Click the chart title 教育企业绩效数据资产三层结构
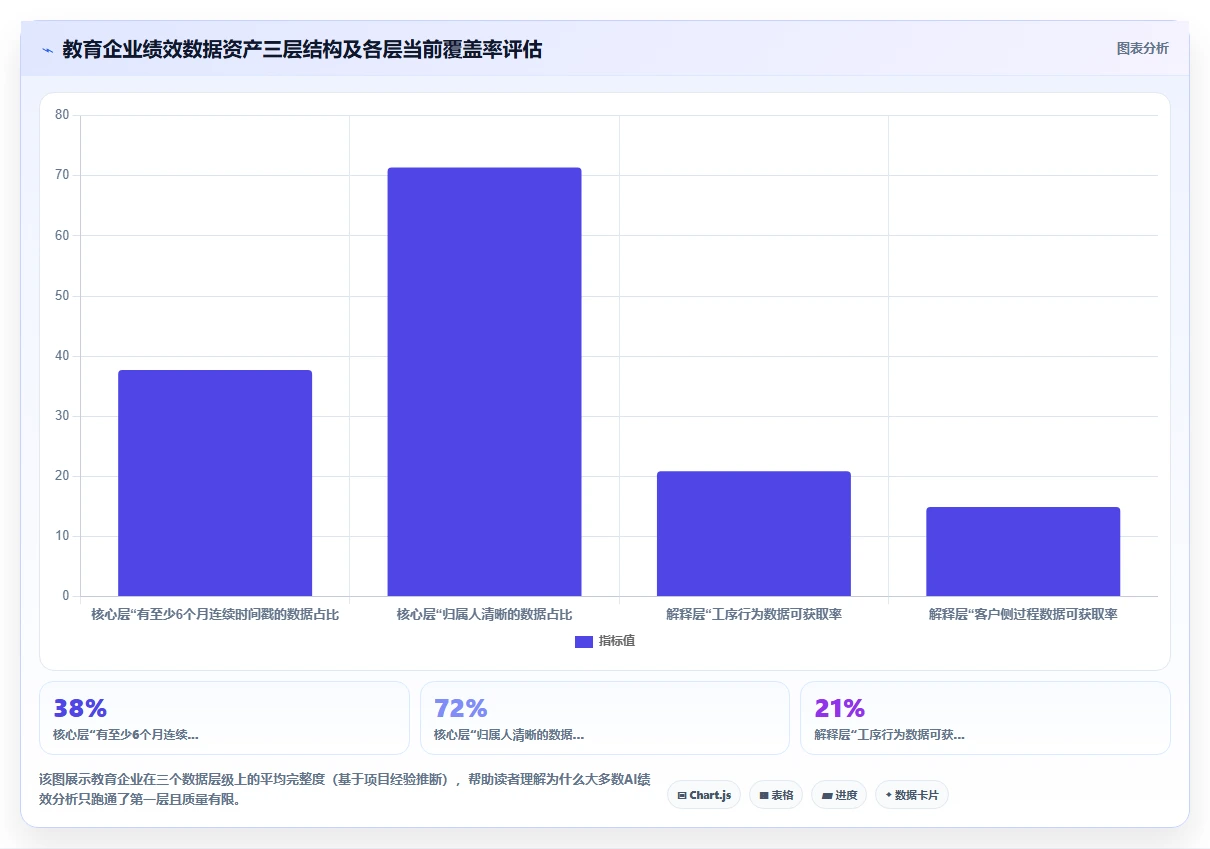1210x849 pixels. [x=302, y=49]
